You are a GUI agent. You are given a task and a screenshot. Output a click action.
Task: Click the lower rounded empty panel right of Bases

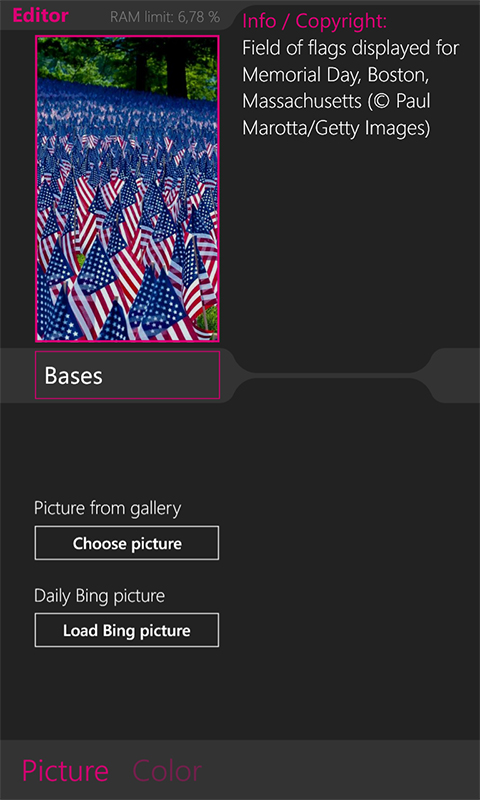(x=332, y=390)
